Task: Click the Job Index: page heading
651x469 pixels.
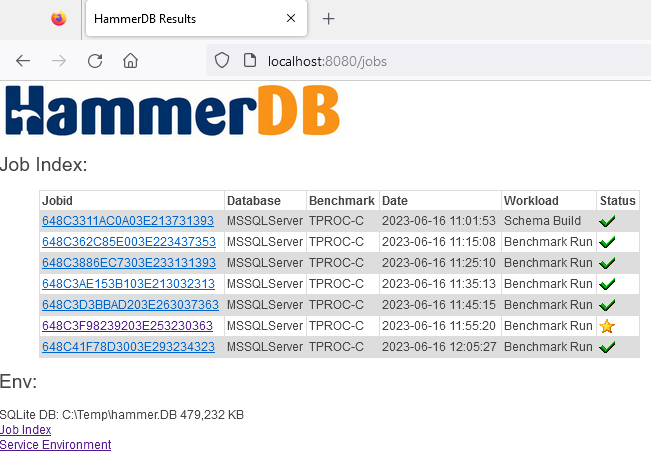Action: pyautogui.click(x=44, y=164)
